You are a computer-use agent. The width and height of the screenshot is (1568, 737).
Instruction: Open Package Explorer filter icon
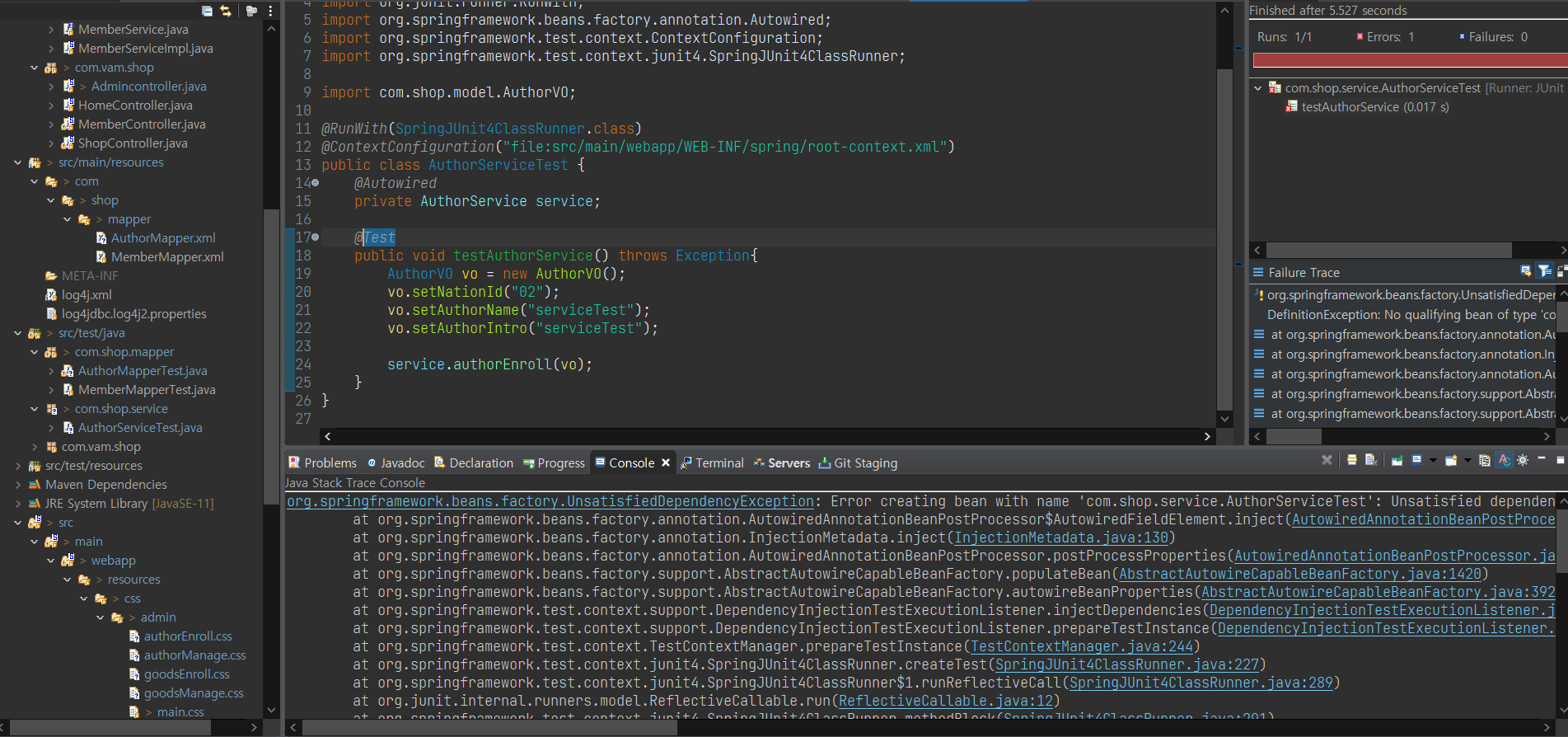pyautogui.click(x=251, y=11)
